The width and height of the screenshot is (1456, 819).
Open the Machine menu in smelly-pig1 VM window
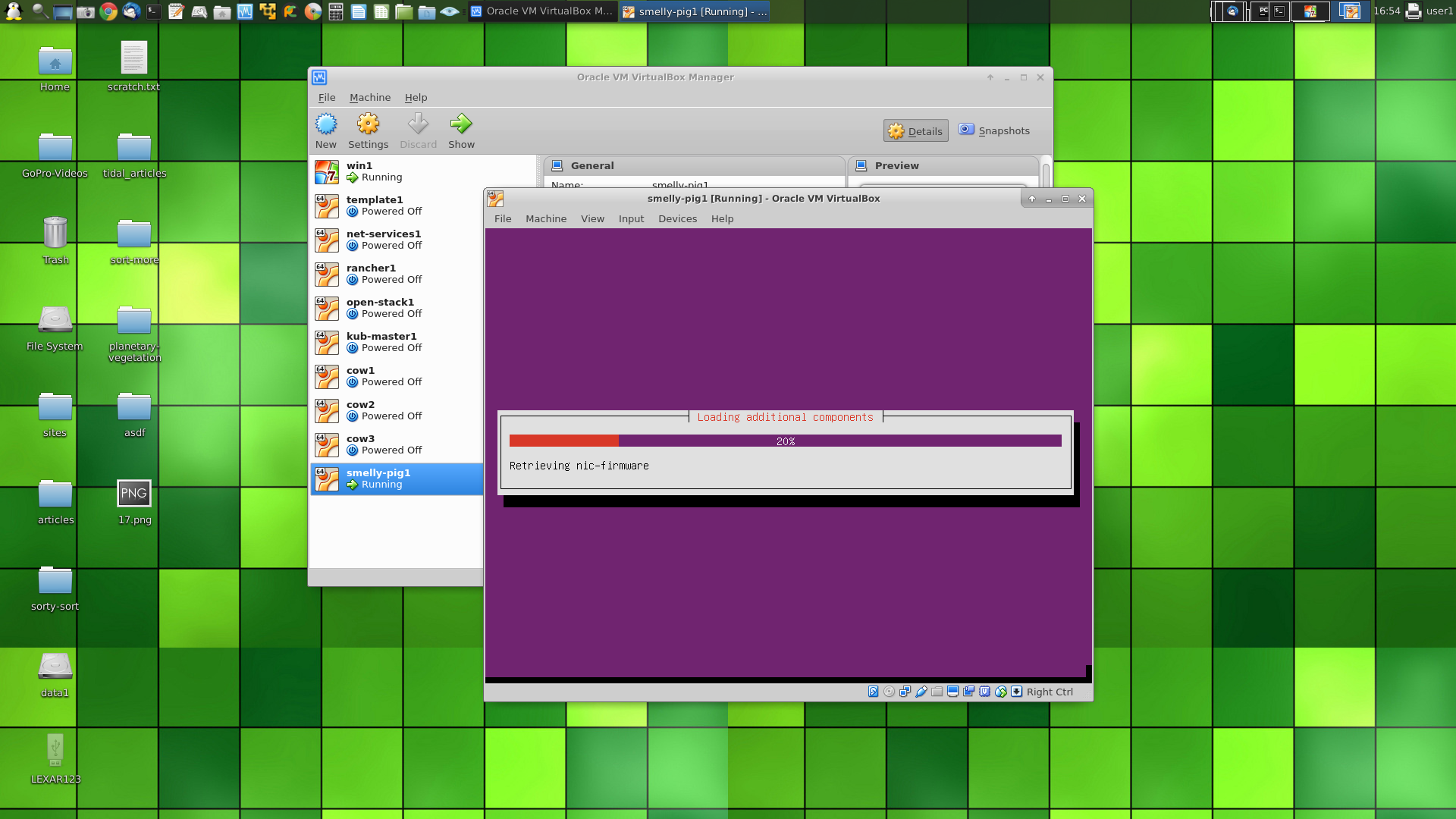click(x=546, y=219)
